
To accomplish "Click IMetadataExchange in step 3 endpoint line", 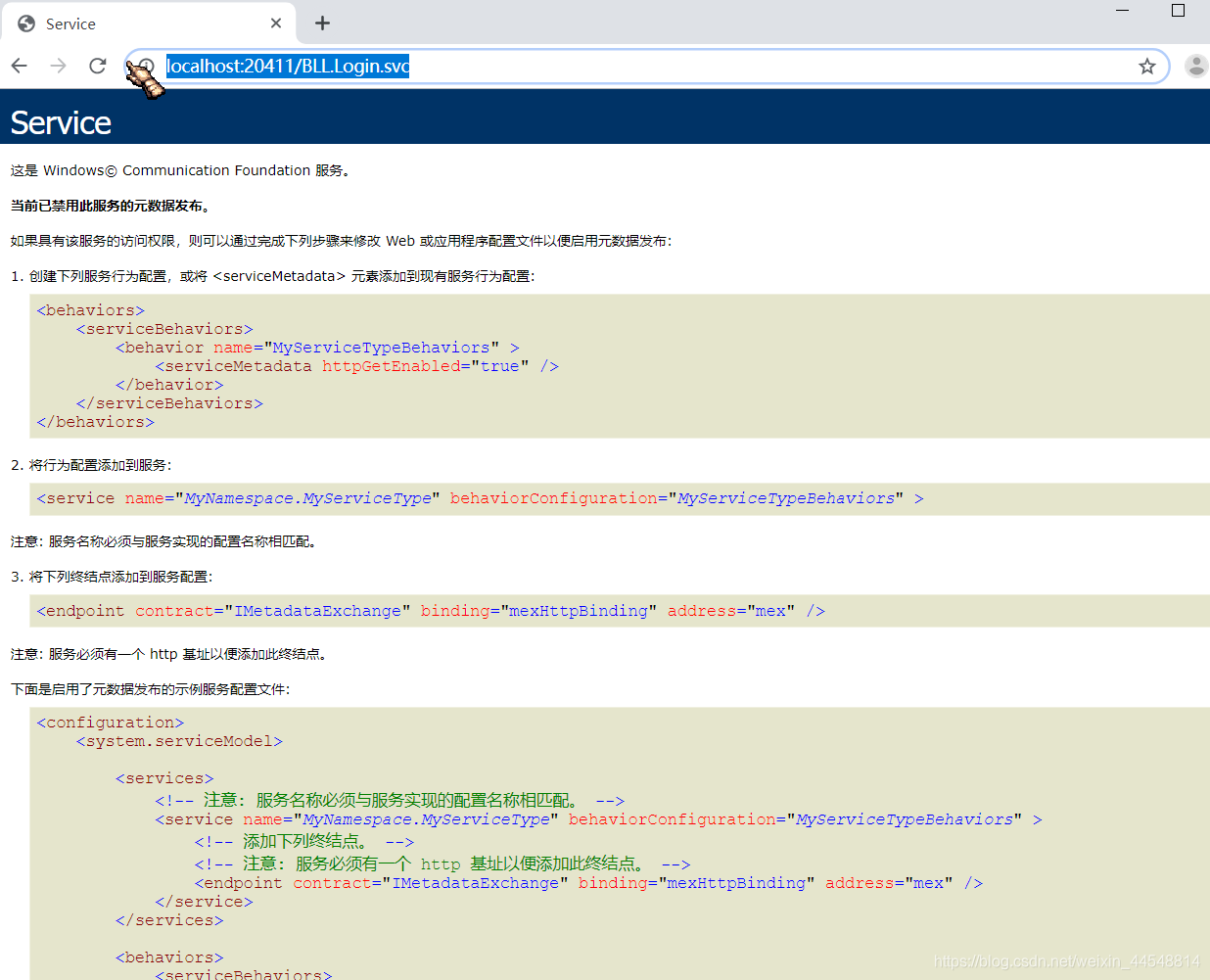I will coord(317,611).
